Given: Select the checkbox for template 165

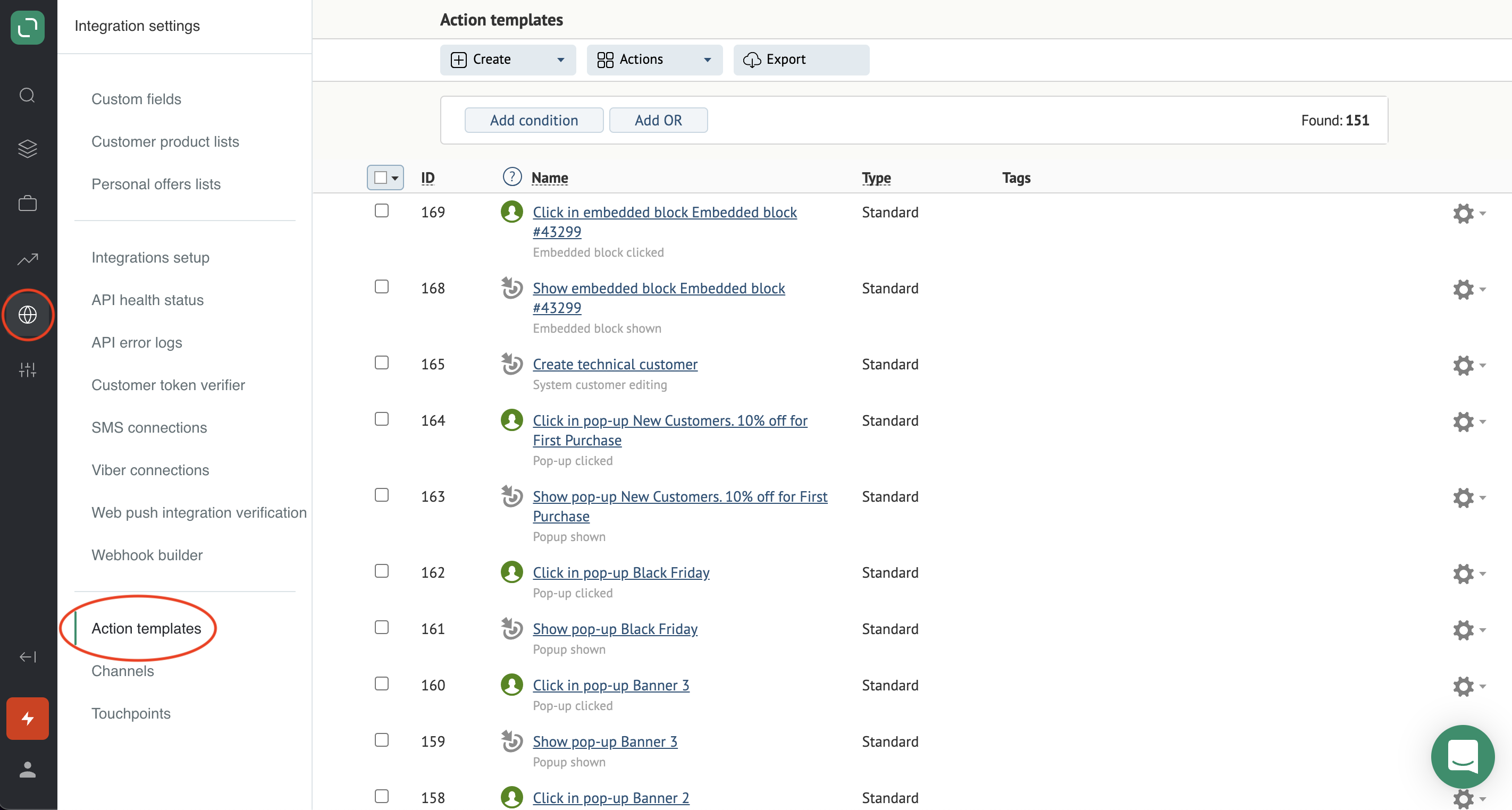Looking at the screenshot, I should click(x=382, y=362).
